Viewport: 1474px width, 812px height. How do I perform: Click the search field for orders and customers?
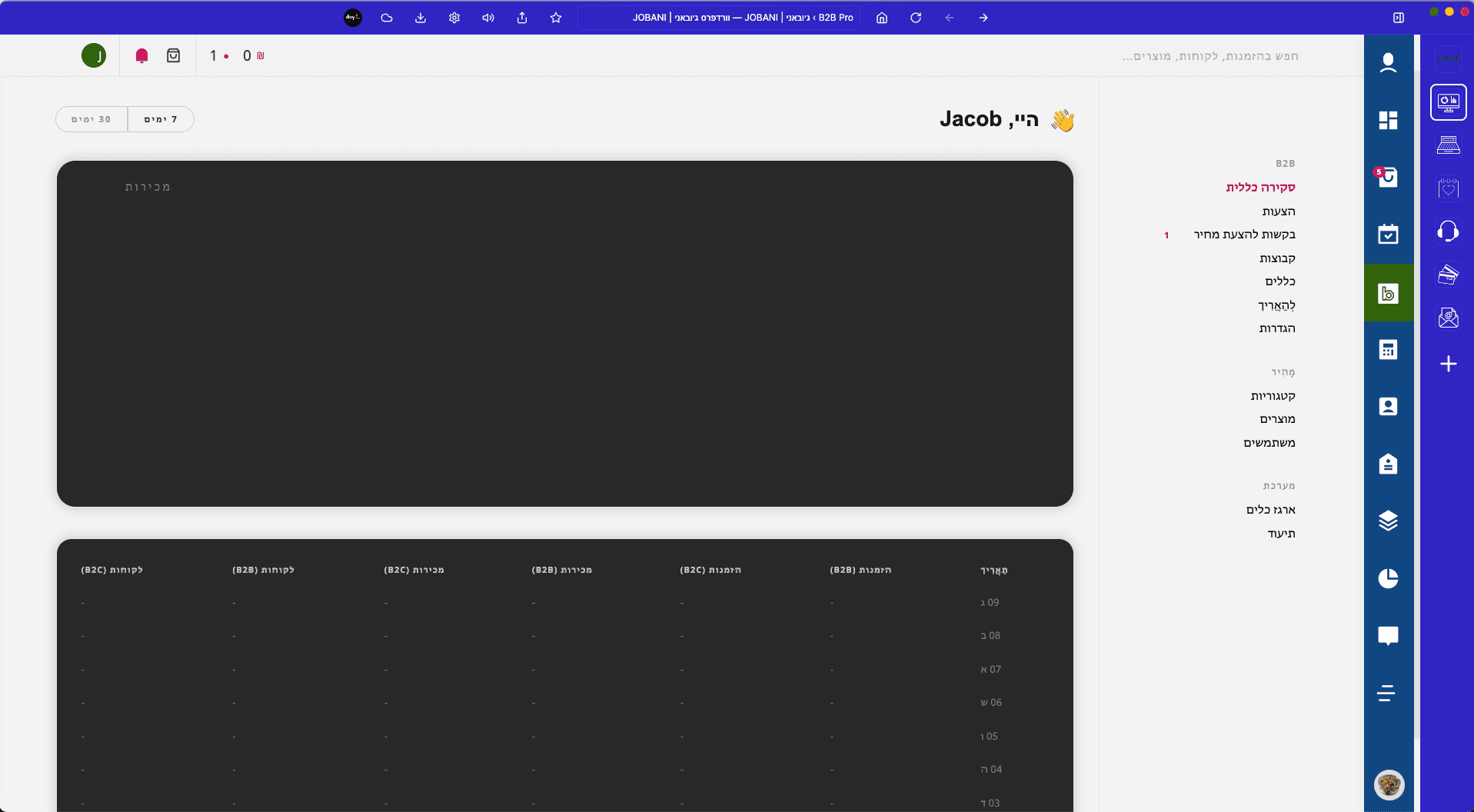(1209, 56)
